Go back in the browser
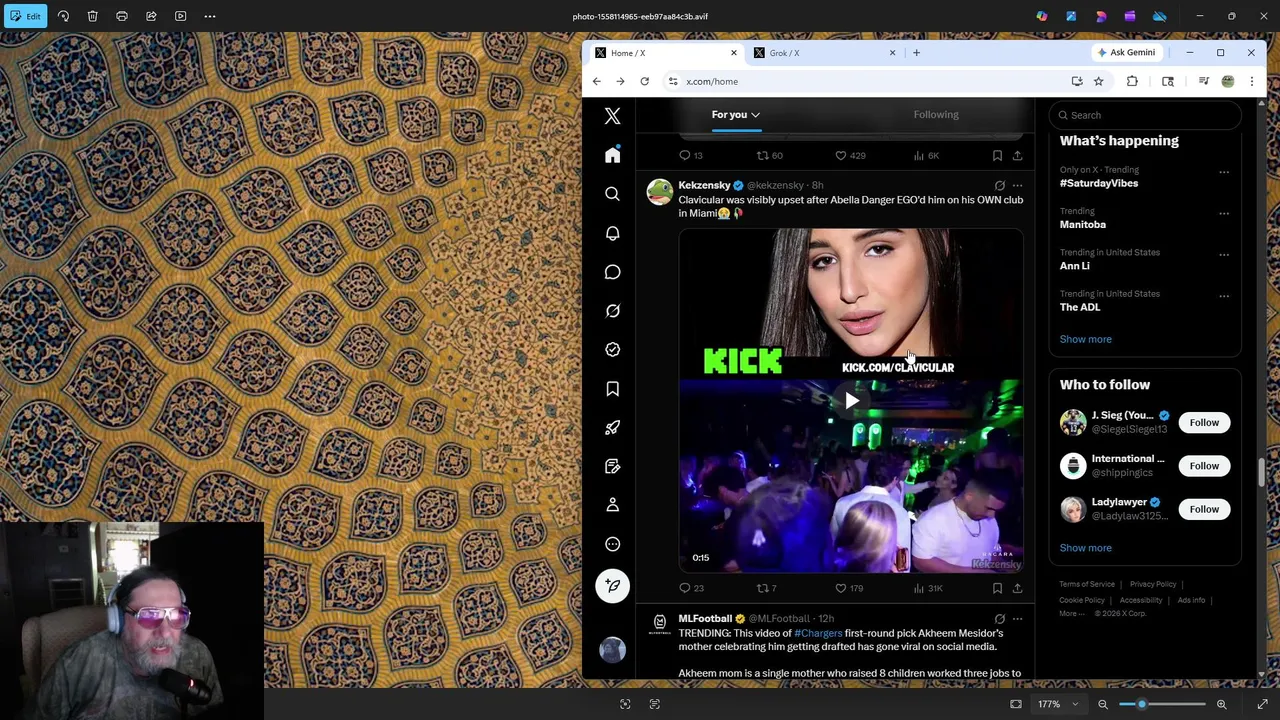The height and width of the screenshot is (720, 1280). tap(597, 81)
